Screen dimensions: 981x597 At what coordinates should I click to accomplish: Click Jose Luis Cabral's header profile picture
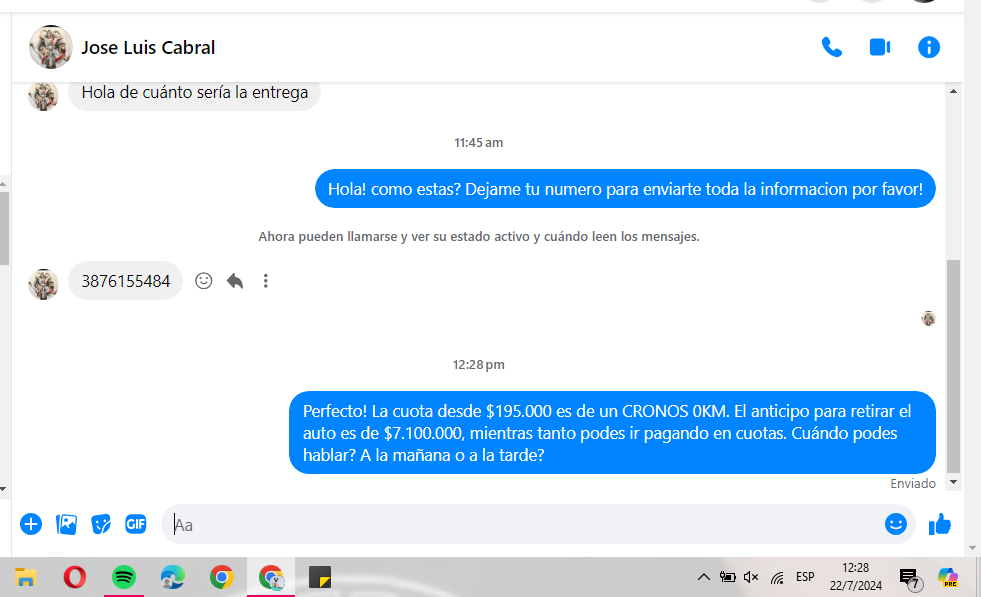pos(51,47)
